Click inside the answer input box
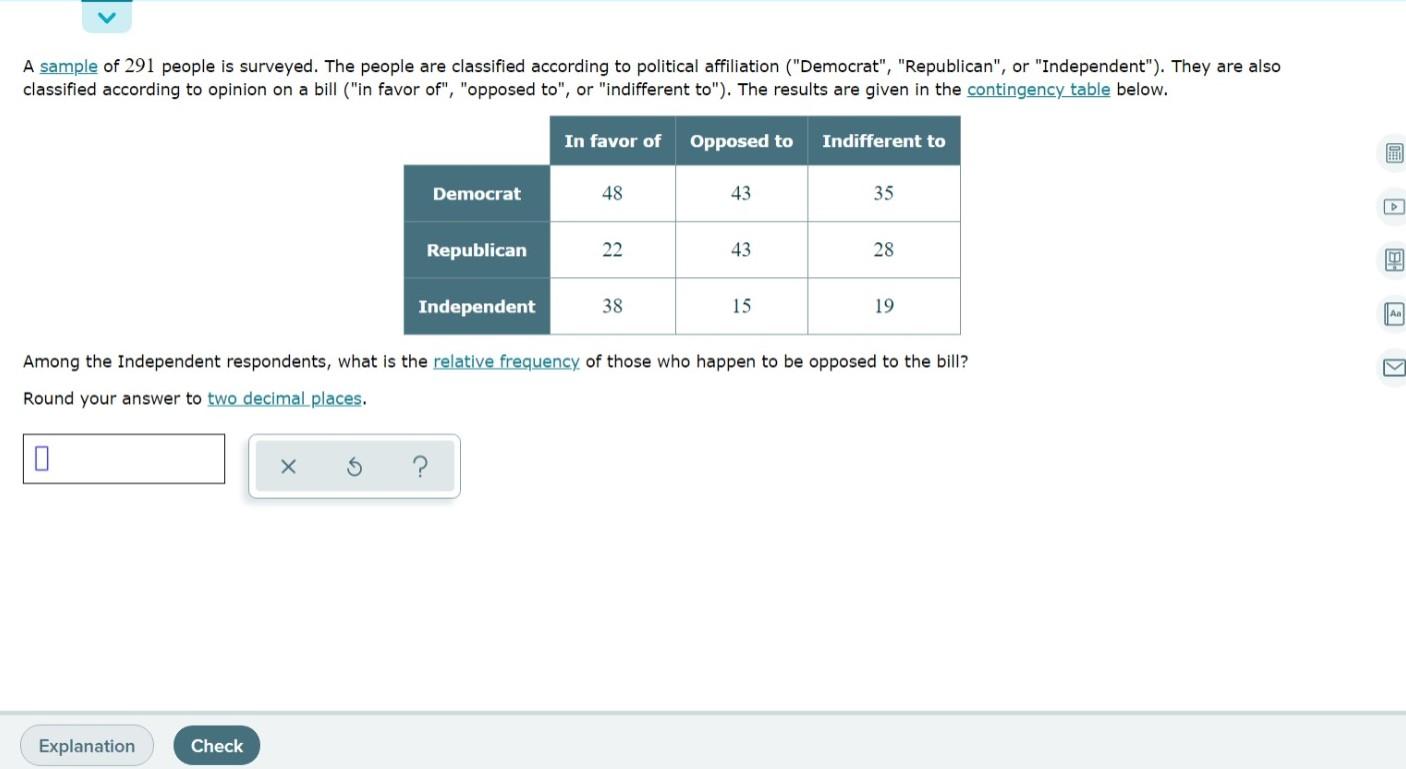This screenshot has height=769, width=1406. (123, 458)
